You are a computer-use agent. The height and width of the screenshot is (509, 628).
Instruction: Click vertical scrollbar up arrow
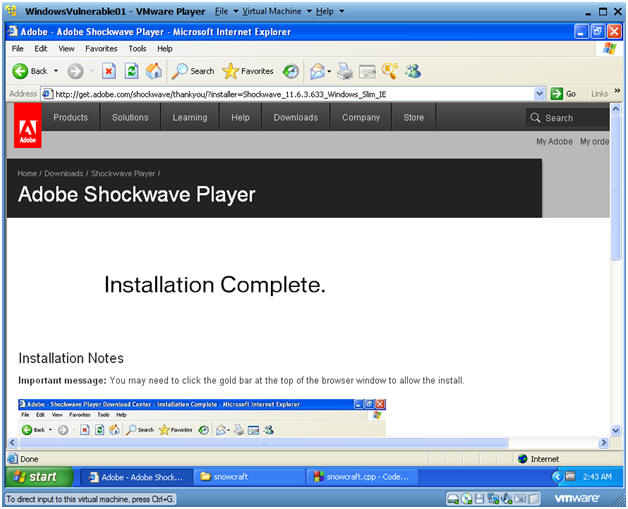click(616, 109)
